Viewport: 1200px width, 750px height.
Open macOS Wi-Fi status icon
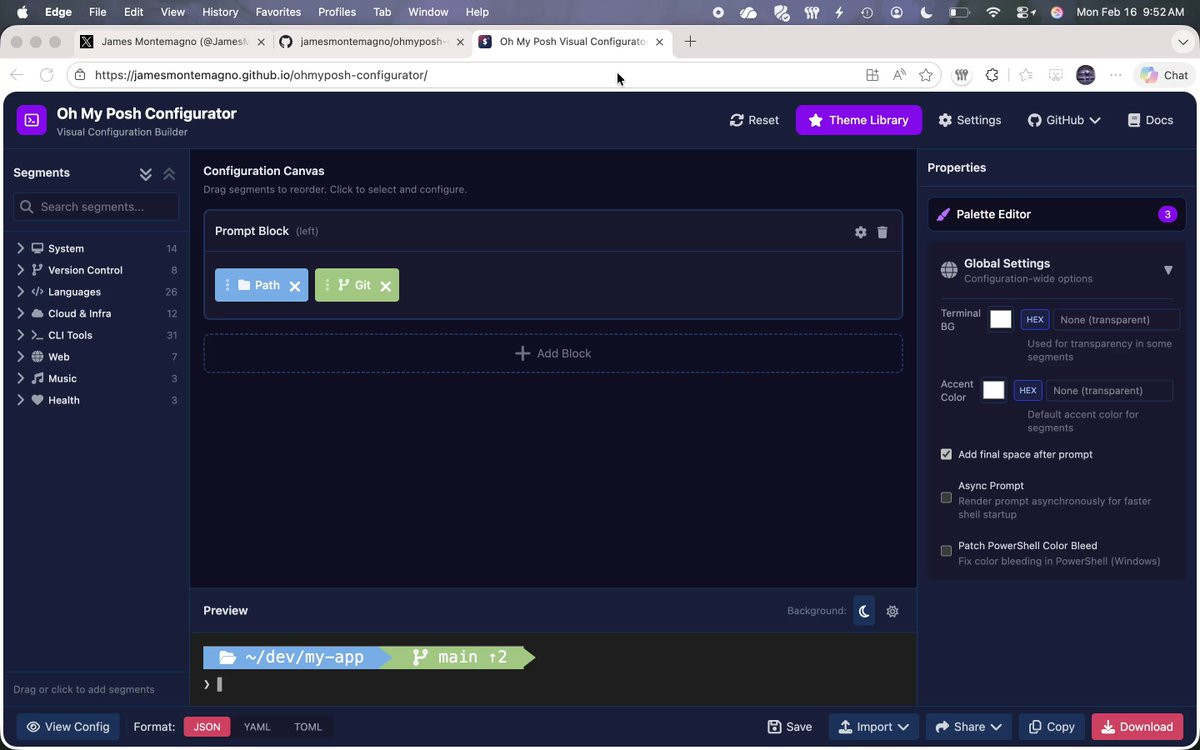click(x=993, y=12)
